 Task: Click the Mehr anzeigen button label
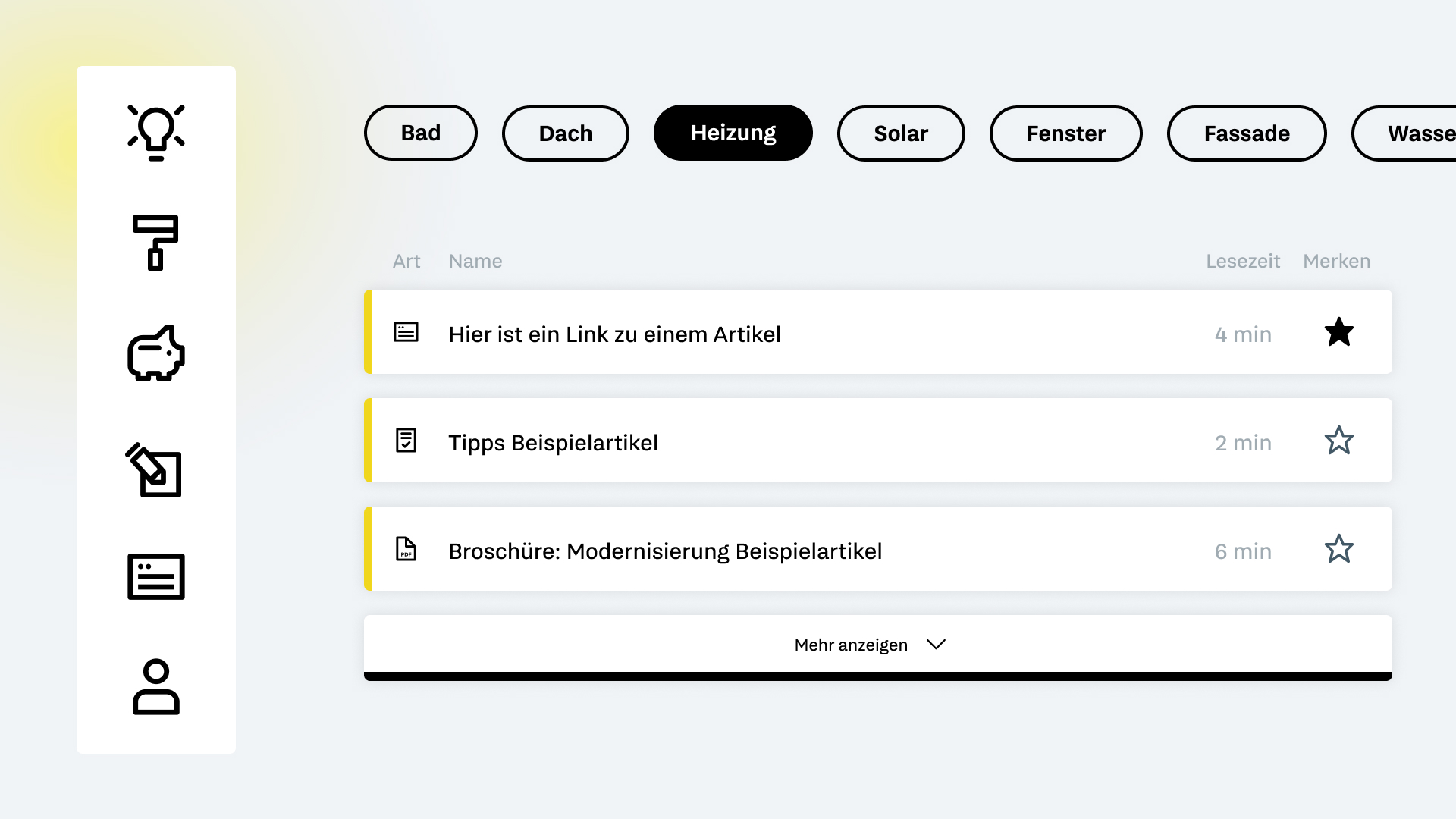[851, 645]
